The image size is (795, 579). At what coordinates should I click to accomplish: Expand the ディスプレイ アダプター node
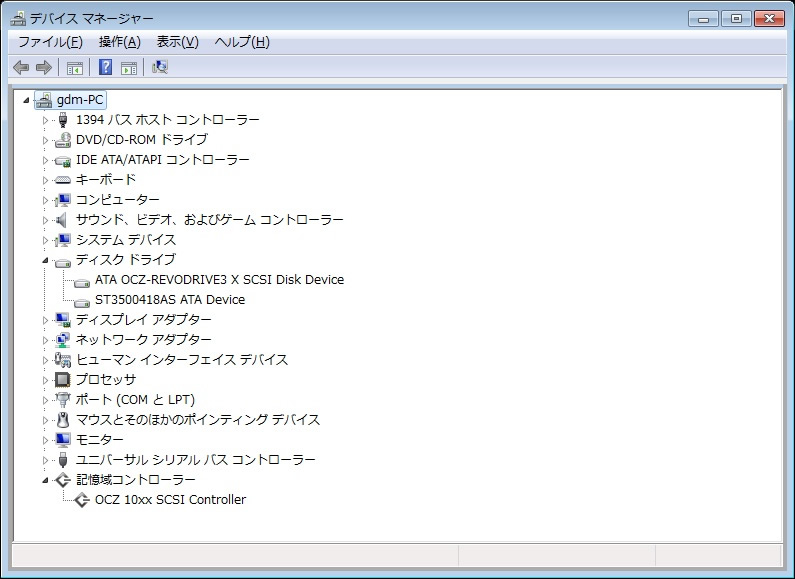(x=45, y=320)
